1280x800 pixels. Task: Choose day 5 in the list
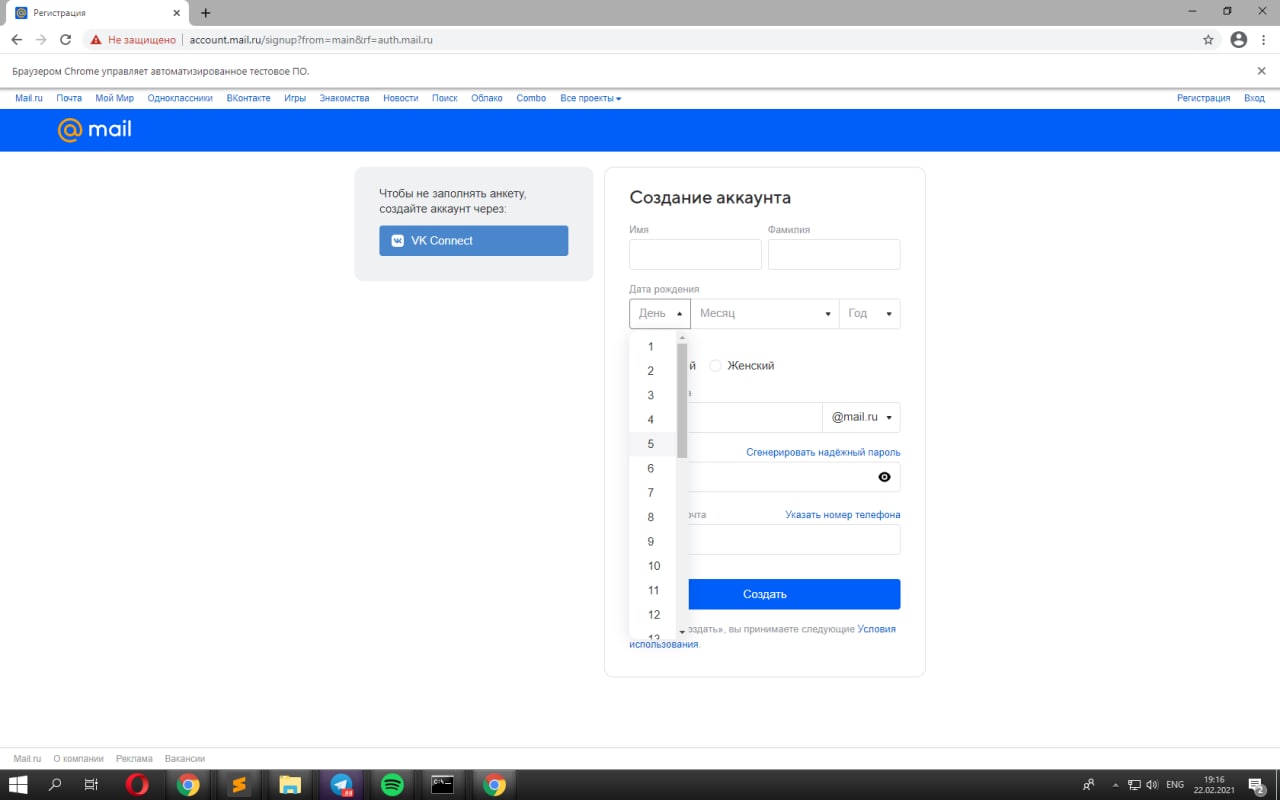(653, 444)
